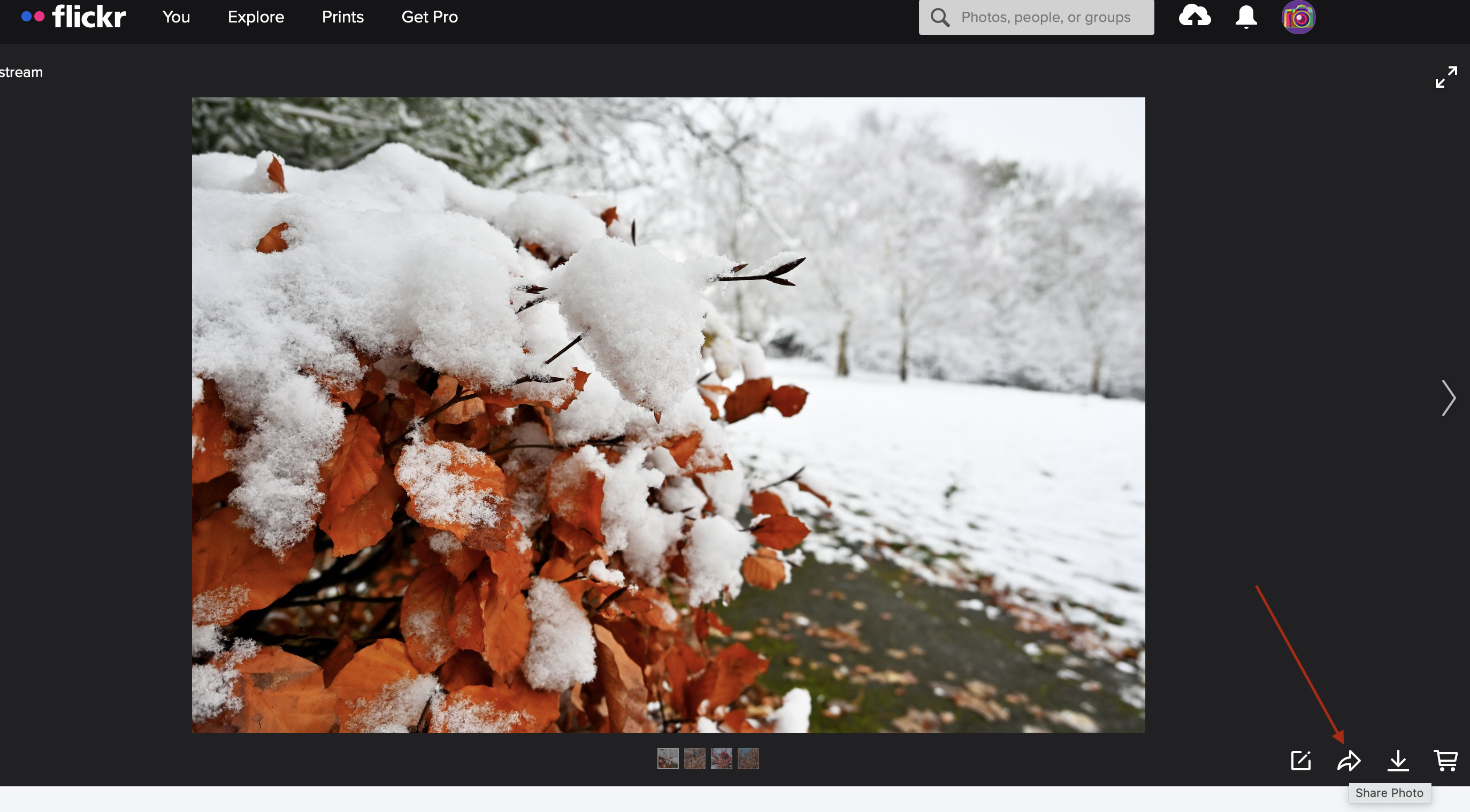Select the third filmstrip thumbnail
This screenshot has height=812, width=1470.
click(x=721, y=759)
